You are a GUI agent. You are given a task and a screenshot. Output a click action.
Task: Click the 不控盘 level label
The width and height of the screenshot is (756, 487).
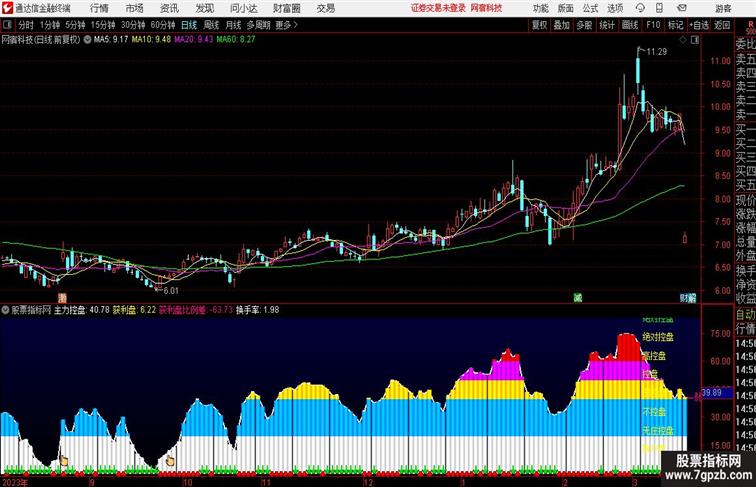(654, 412)
